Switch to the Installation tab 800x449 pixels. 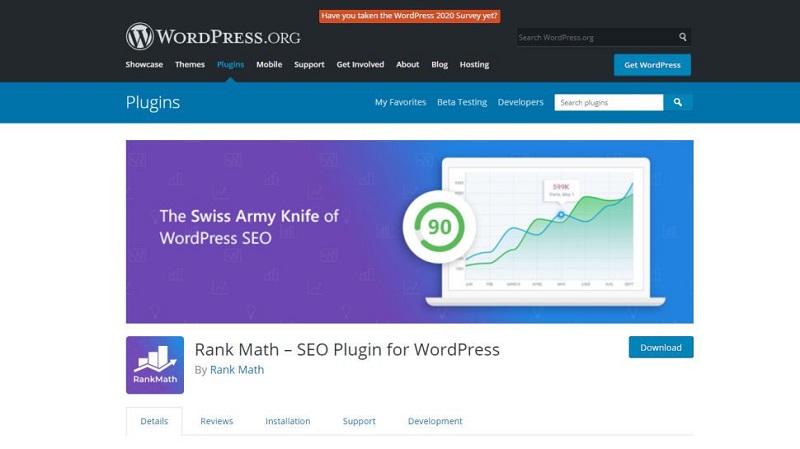click(288, 421)
